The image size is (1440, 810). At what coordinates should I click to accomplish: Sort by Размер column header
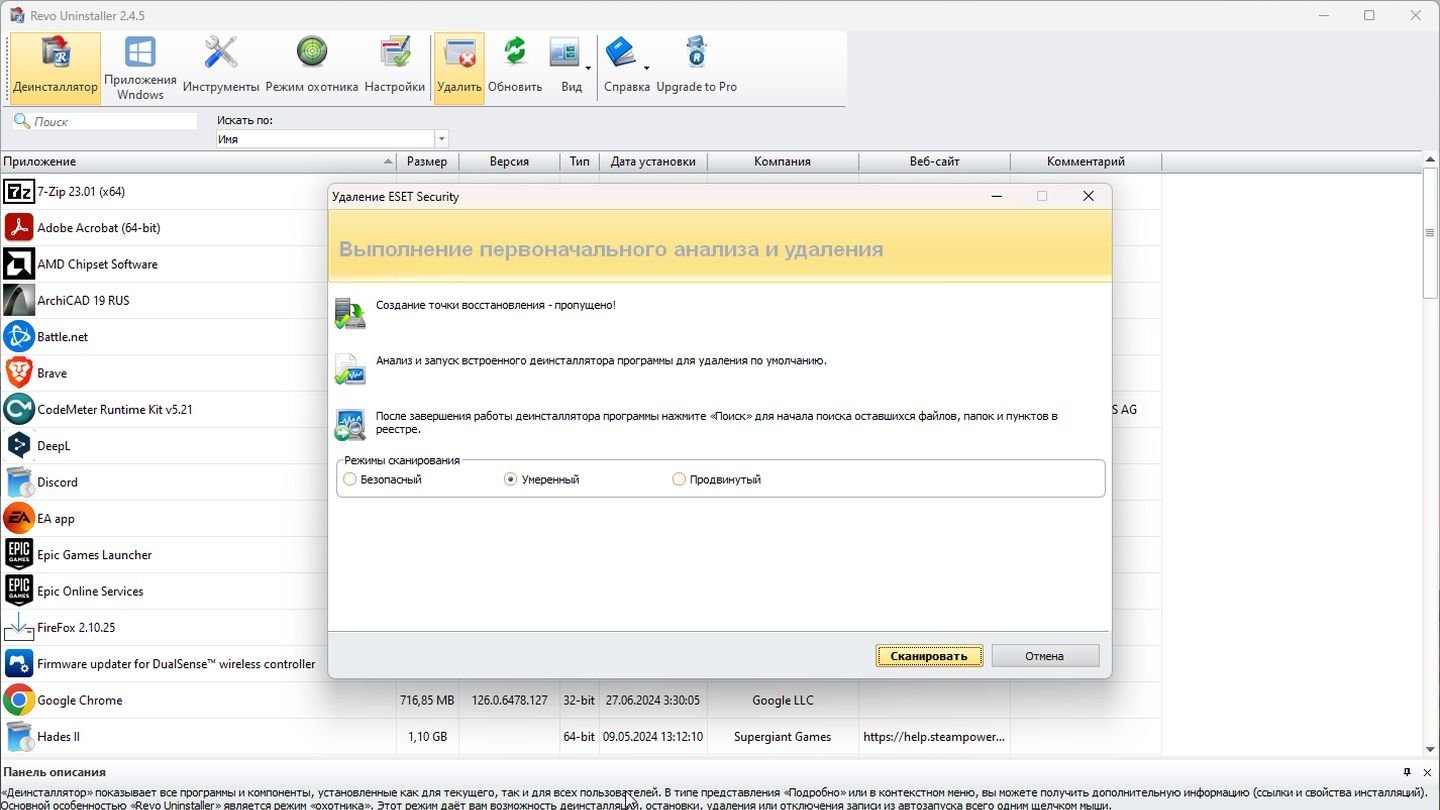(x=428, y=161)
